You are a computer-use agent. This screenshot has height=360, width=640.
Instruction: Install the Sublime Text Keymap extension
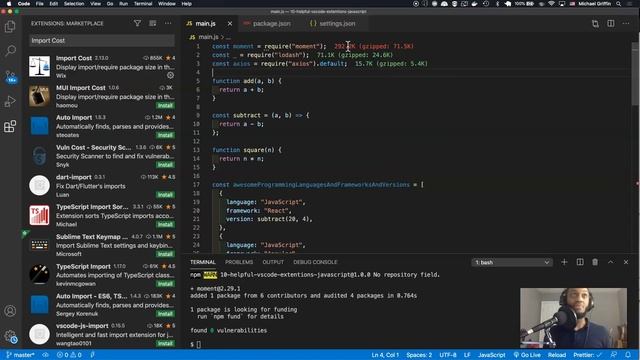(x=165, y=254)
